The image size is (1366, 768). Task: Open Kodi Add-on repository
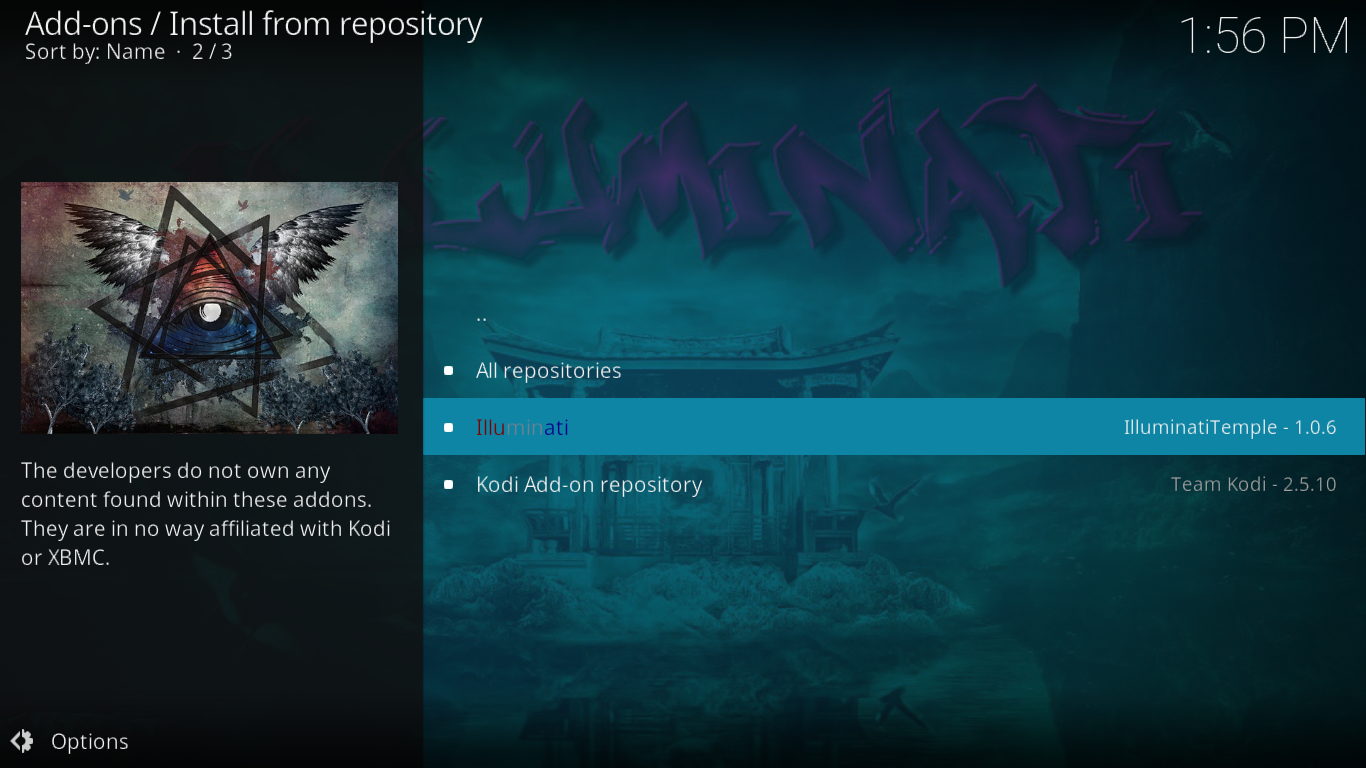(x=894, y=485)
